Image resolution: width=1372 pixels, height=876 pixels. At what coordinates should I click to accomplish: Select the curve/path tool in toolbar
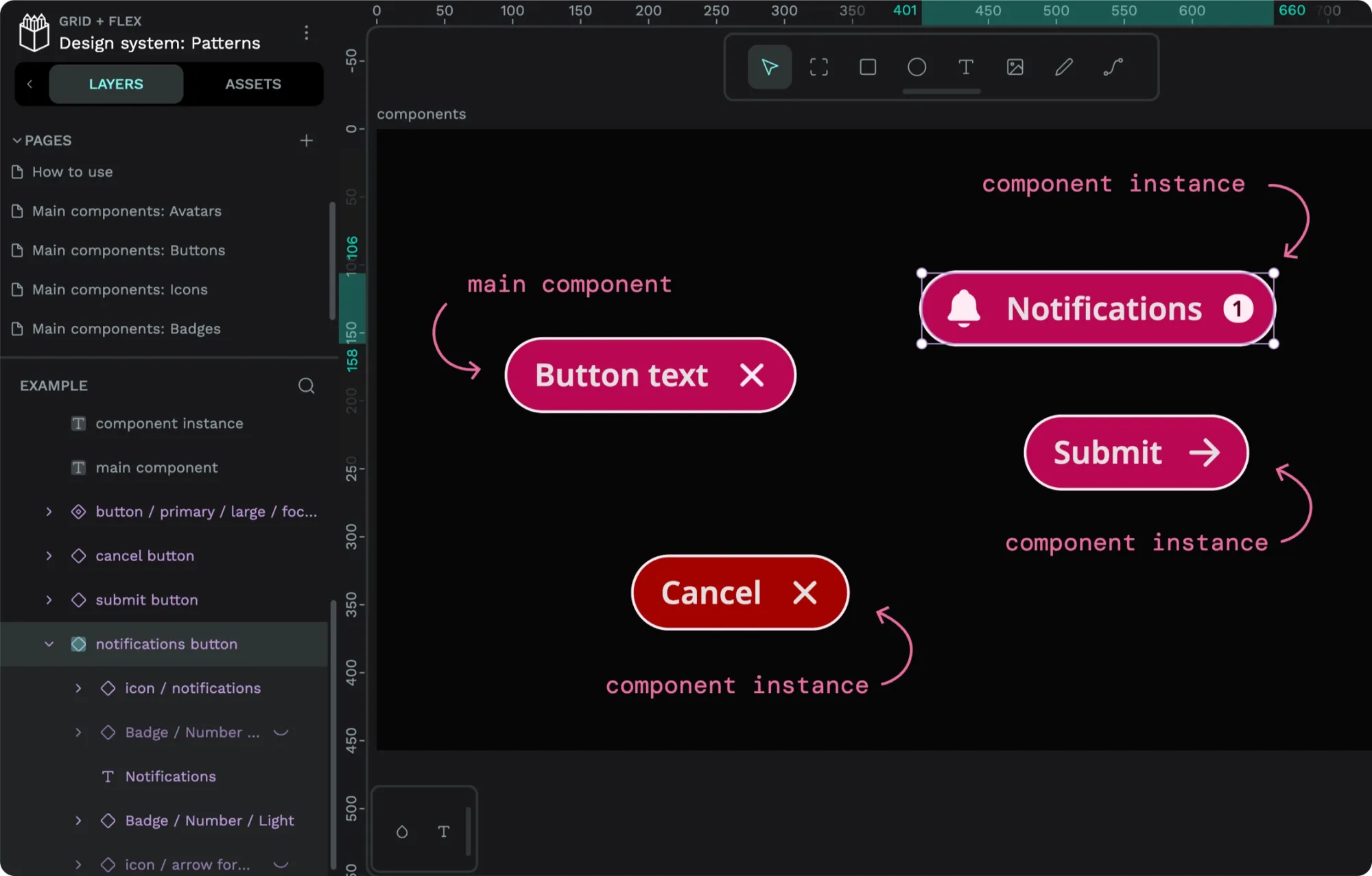click(x=1114, y=67)
